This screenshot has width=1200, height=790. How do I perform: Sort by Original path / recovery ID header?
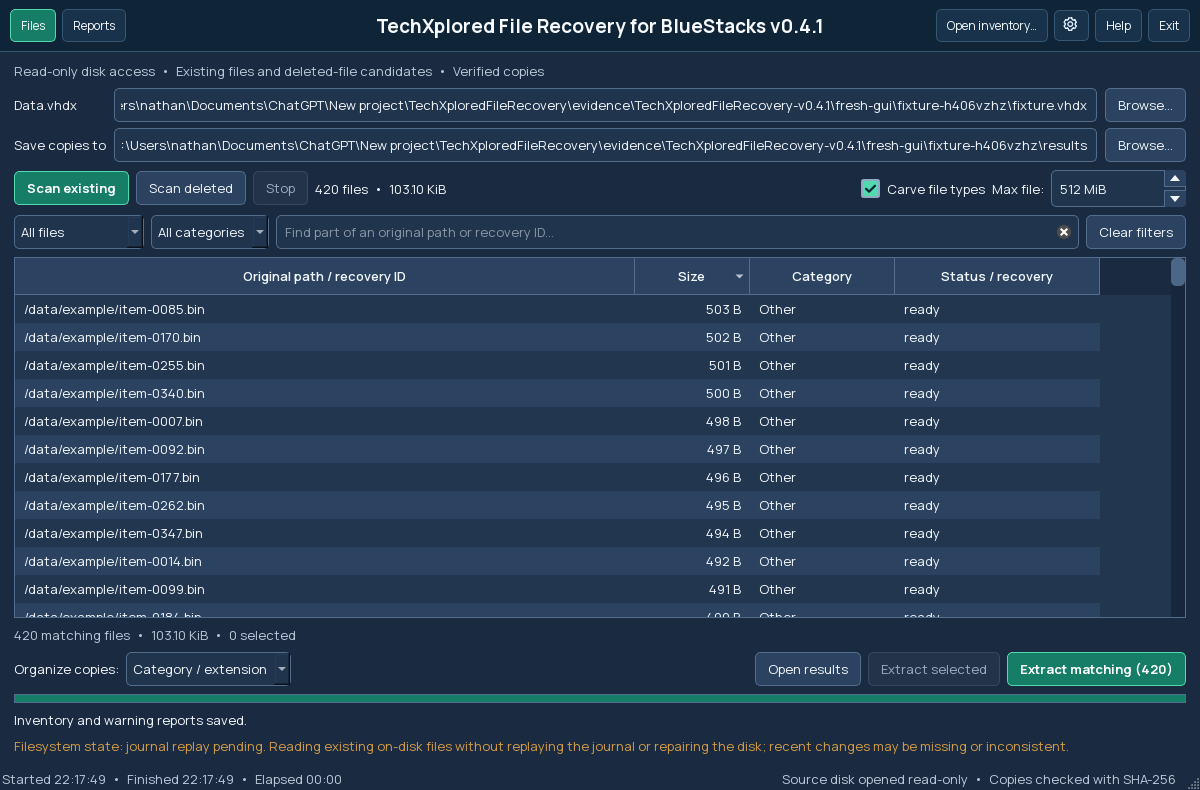click(x=324, y=276)
